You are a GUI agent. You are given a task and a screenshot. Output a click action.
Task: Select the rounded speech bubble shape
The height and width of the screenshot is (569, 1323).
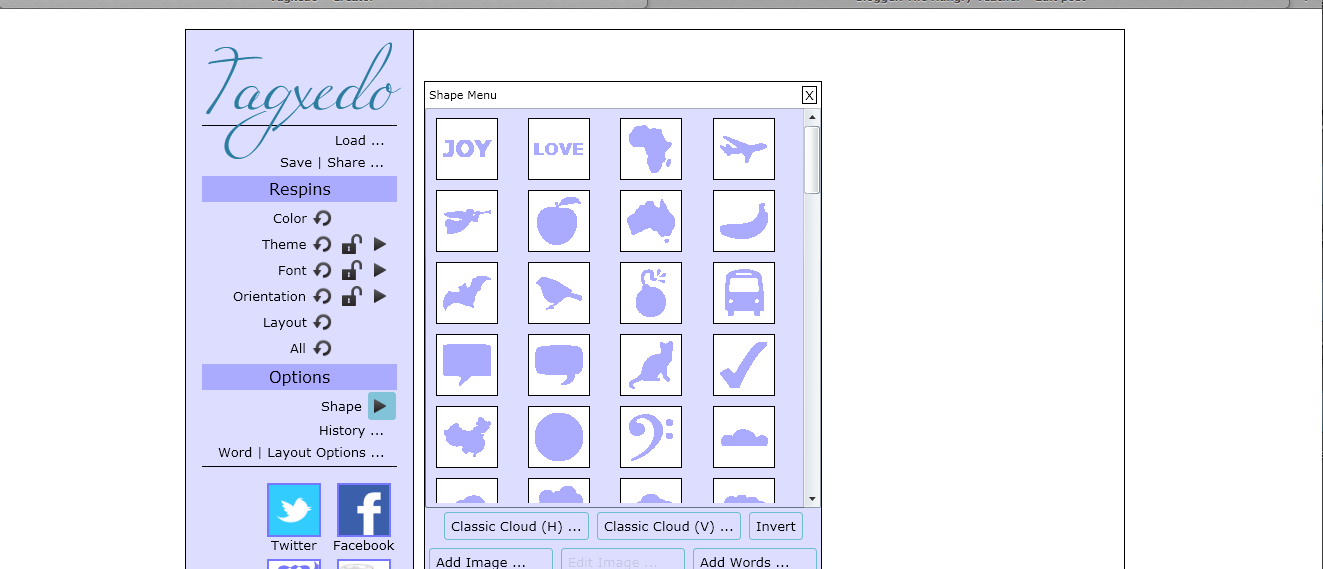(x=559, y=365)
